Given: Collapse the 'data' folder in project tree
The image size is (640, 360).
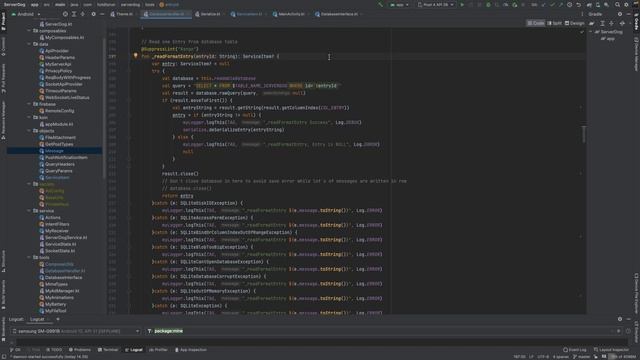Looking at the screenshot, I should click(x=29, y=44).
